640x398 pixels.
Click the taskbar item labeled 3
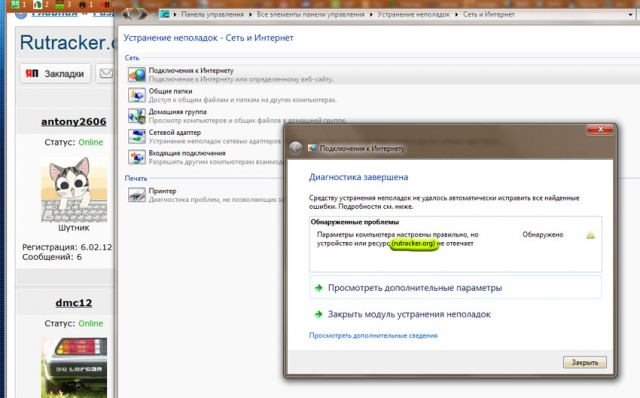tap(63, 4)
